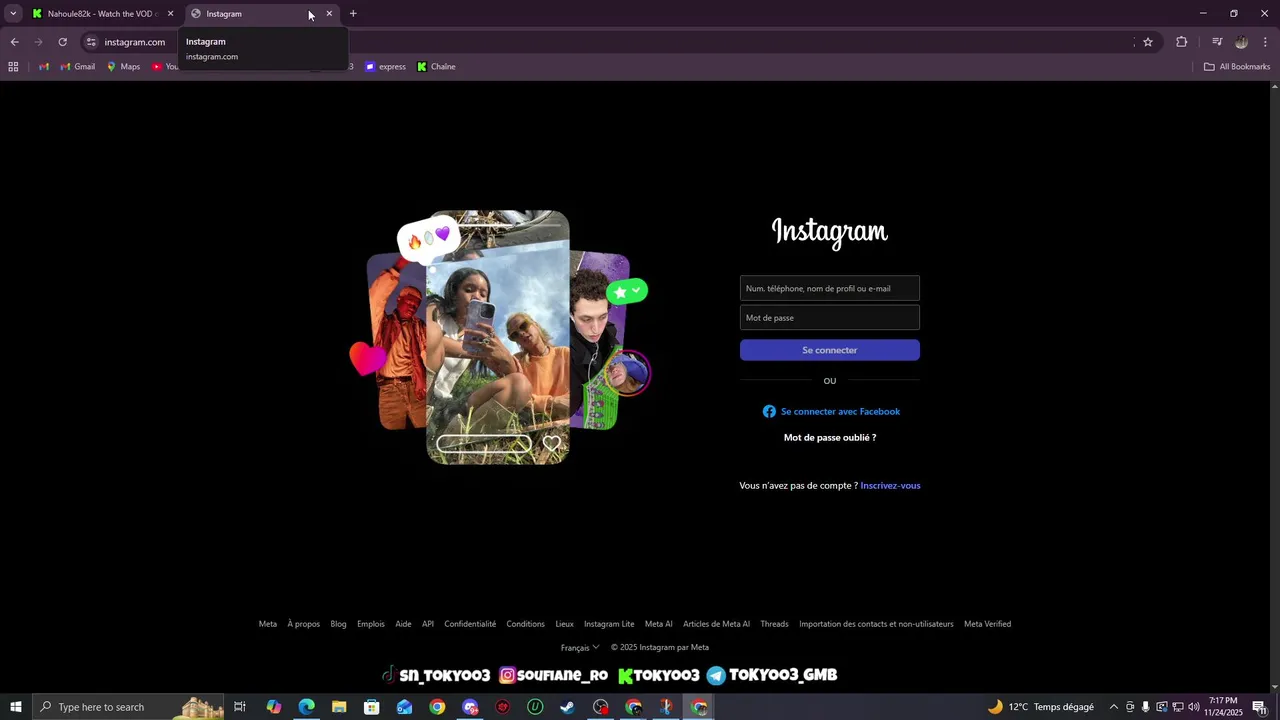Expand the tab search dropdown

click(13, 14)
